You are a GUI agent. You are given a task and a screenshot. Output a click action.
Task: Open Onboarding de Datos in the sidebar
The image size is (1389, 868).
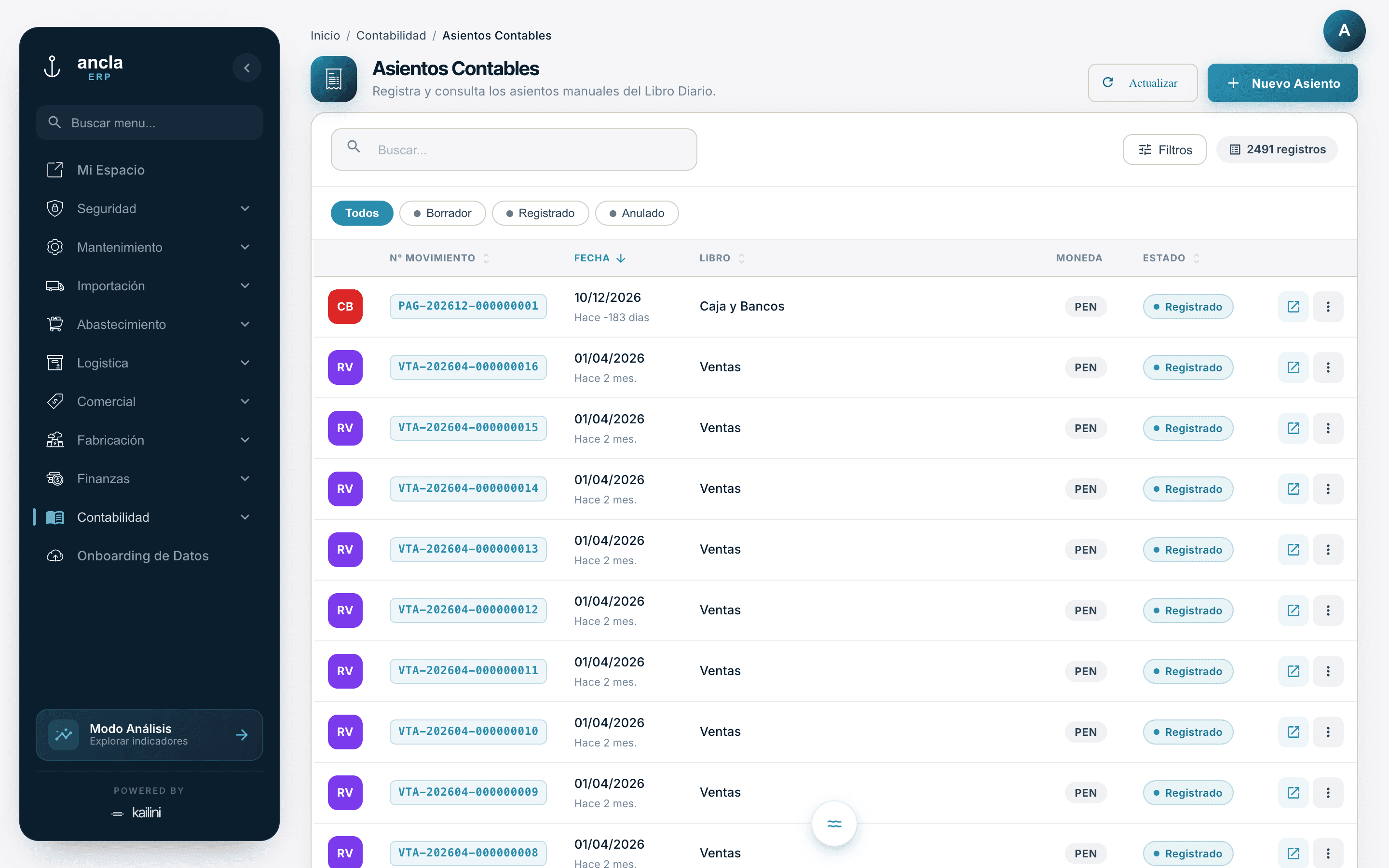[x=149, y=556]
